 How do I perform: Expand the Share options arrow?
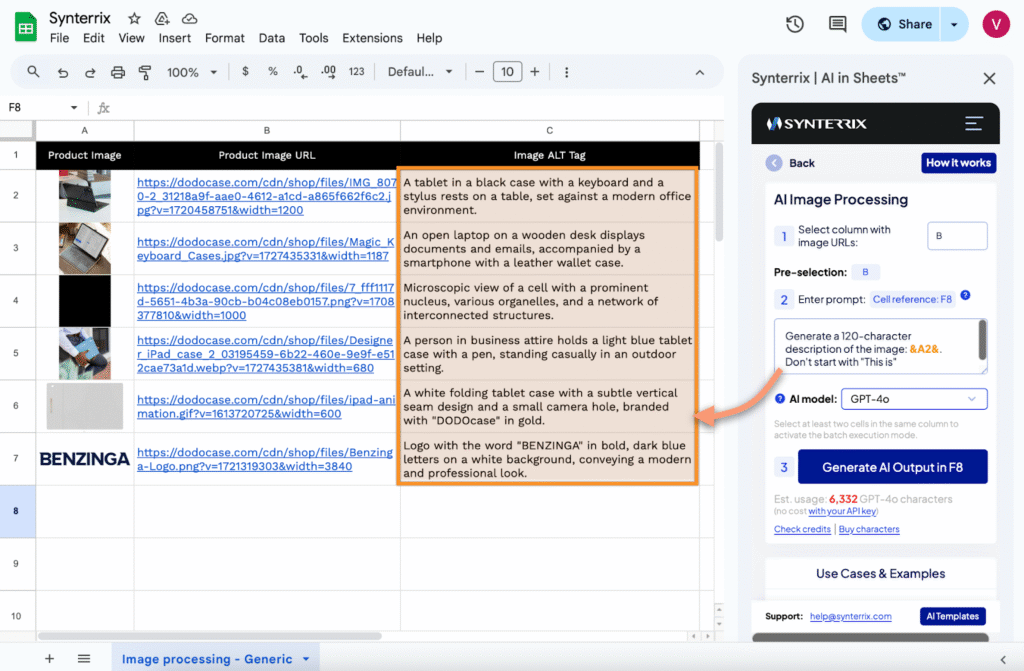click(954, 24)
